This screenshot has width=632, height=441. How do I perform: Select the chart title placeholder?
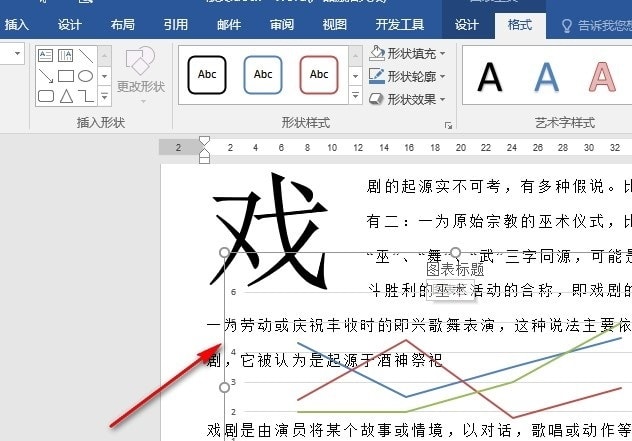(455, 269)
